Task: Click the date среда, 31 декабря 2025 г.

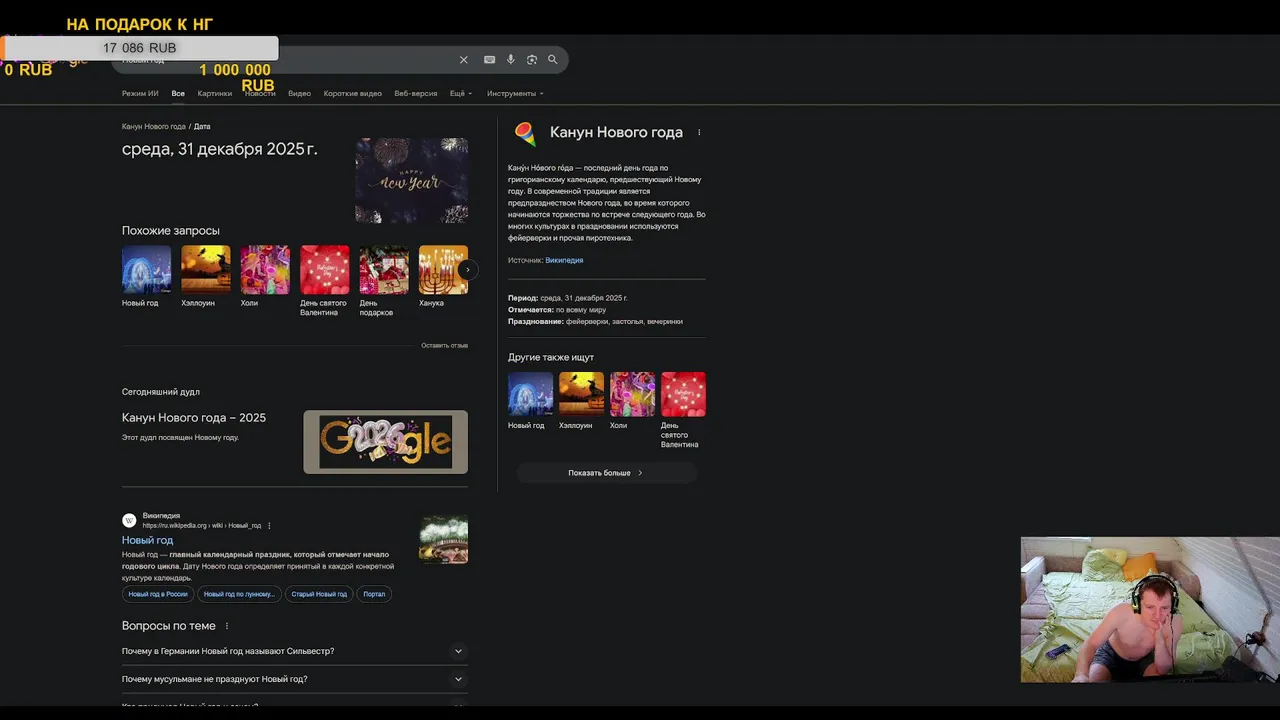Action: 220,149
